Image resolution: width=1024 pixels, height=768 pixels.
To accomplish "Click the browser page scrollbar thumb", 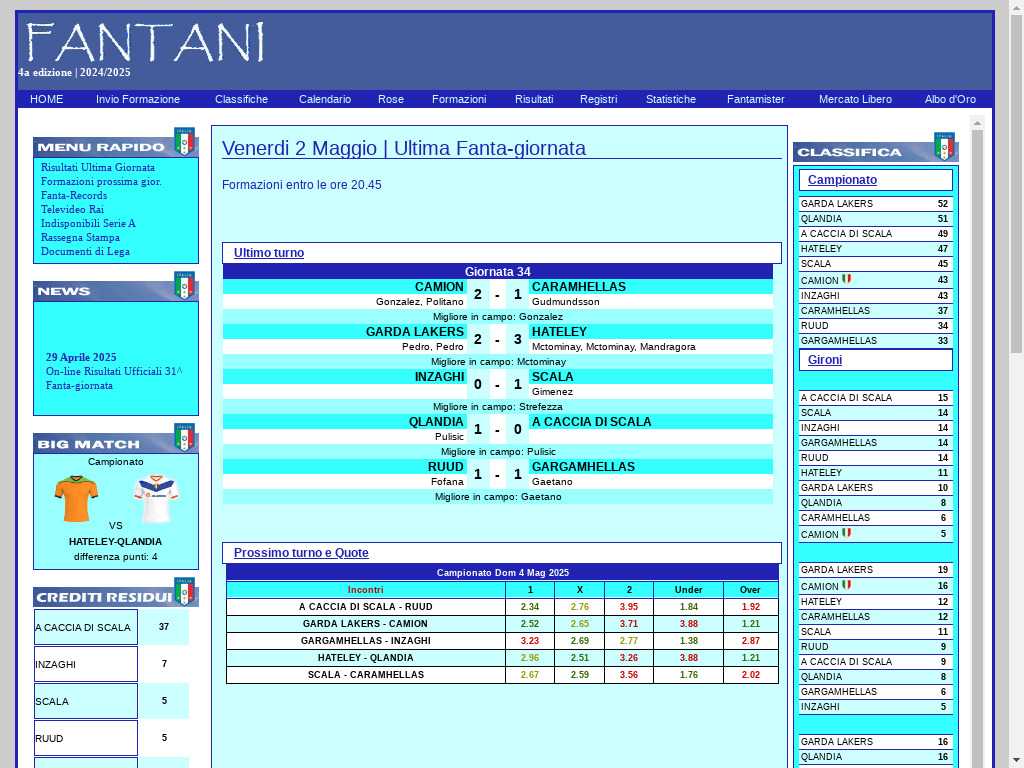I will pyautogui.click(x=1016, y=185).
